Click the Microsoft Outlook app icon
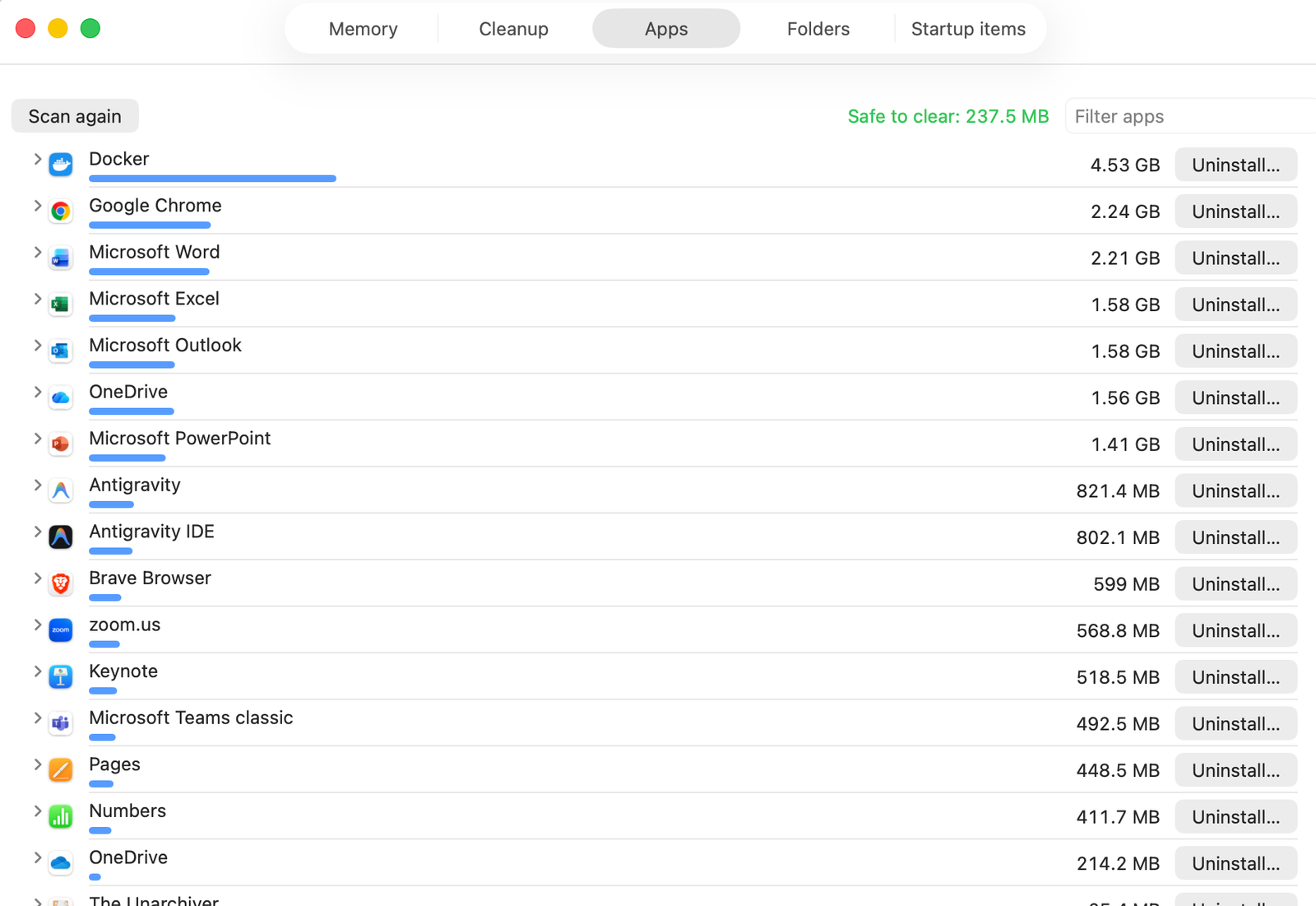 pos(61,351)
